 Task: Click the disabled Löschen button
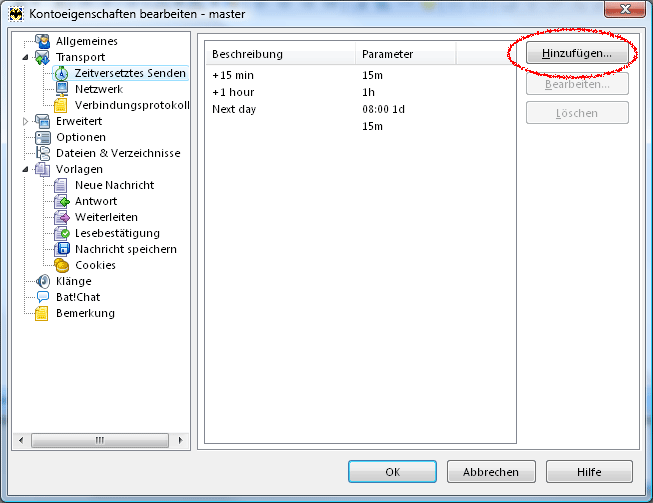pyautogui.click(x=577, y=113)
